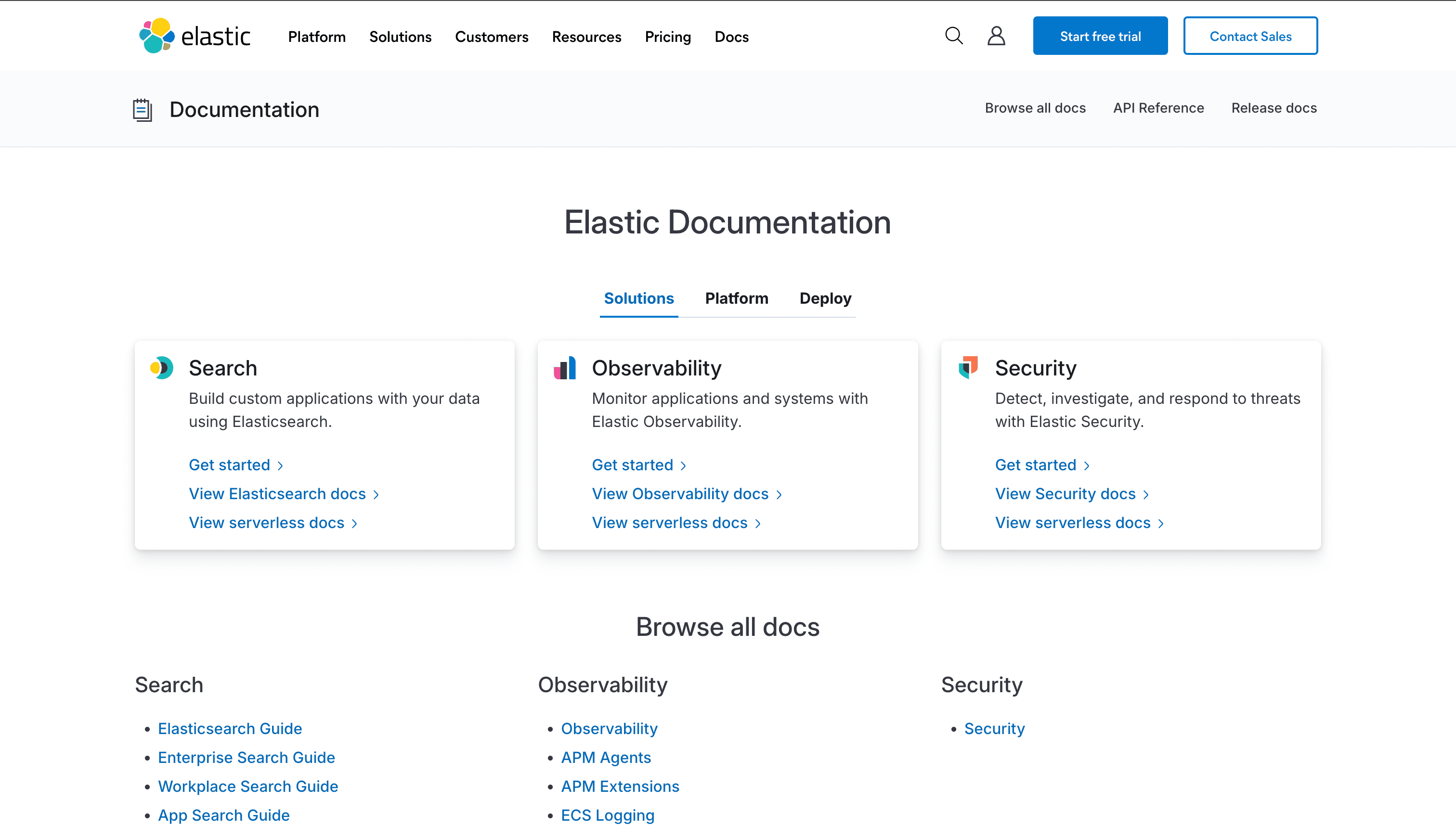Open View Observability docs link
The width and height of the screenshot is (1456, 826).
click(x=687, y=493)
